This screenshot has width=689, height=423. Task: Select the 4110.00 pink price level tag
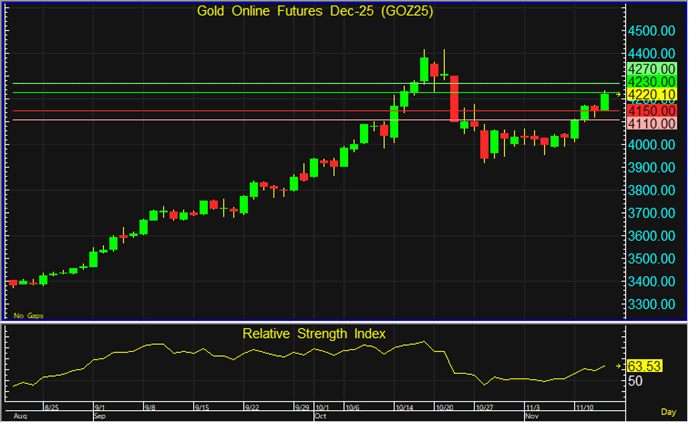pos(652,123)
